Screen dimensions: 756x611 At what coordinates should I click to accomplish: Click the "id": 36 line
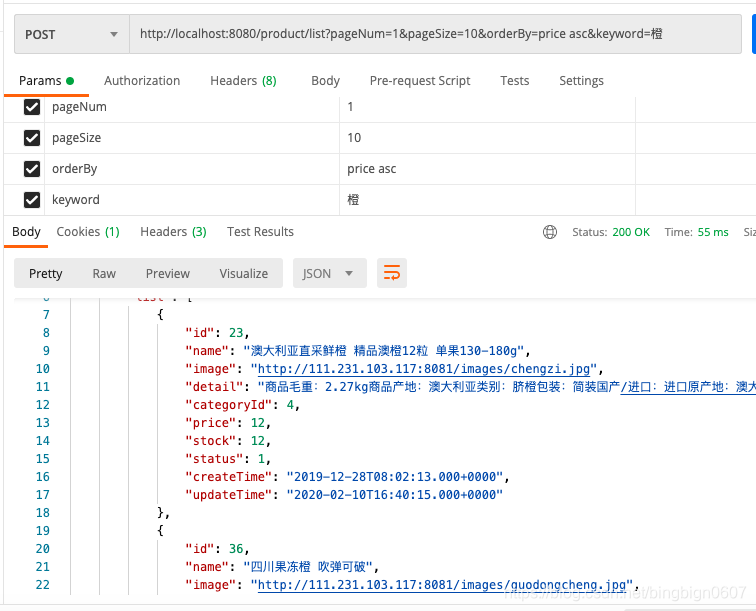click(217, 549)
